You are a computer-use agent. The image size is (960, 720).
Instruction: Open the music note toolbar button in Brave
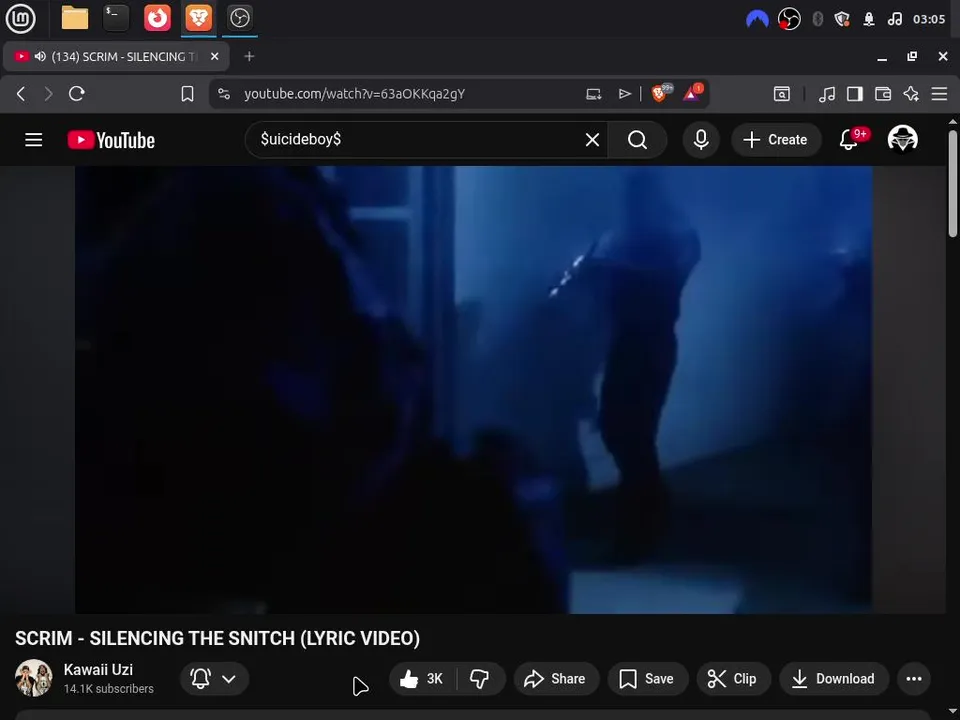[x=827, y=94]
